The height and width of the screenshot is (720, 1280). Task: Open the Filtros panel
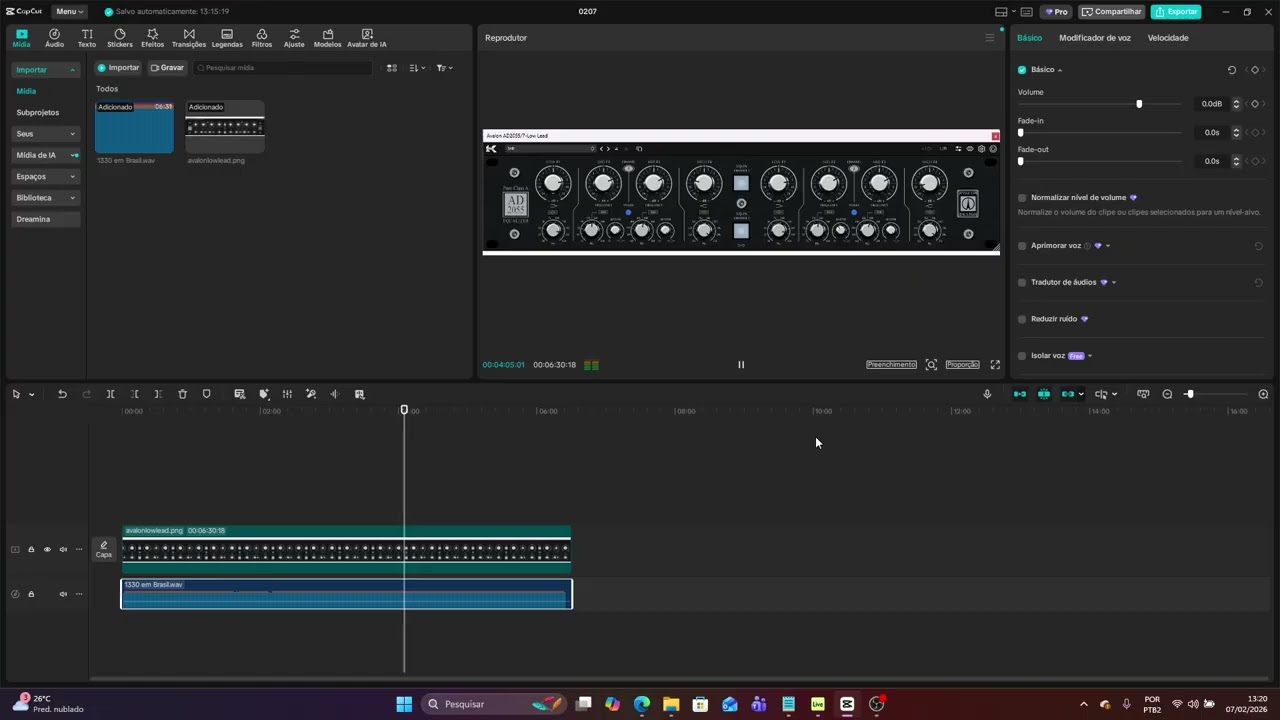tap(262, 38)
